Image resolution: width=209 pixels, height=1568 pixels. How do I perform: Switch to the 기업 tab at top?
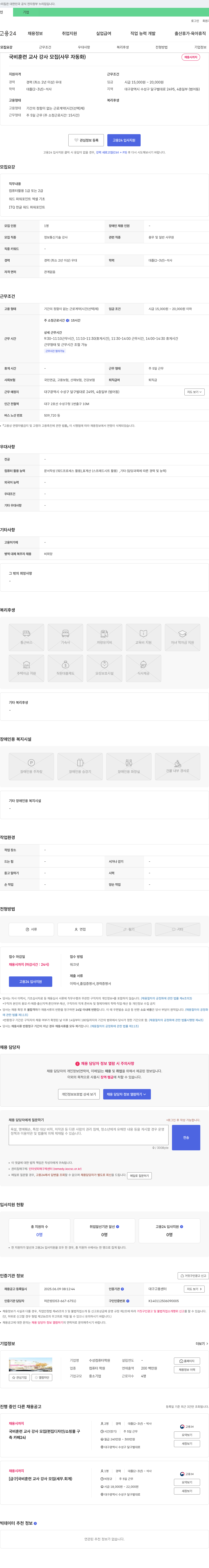pos(26,12)
